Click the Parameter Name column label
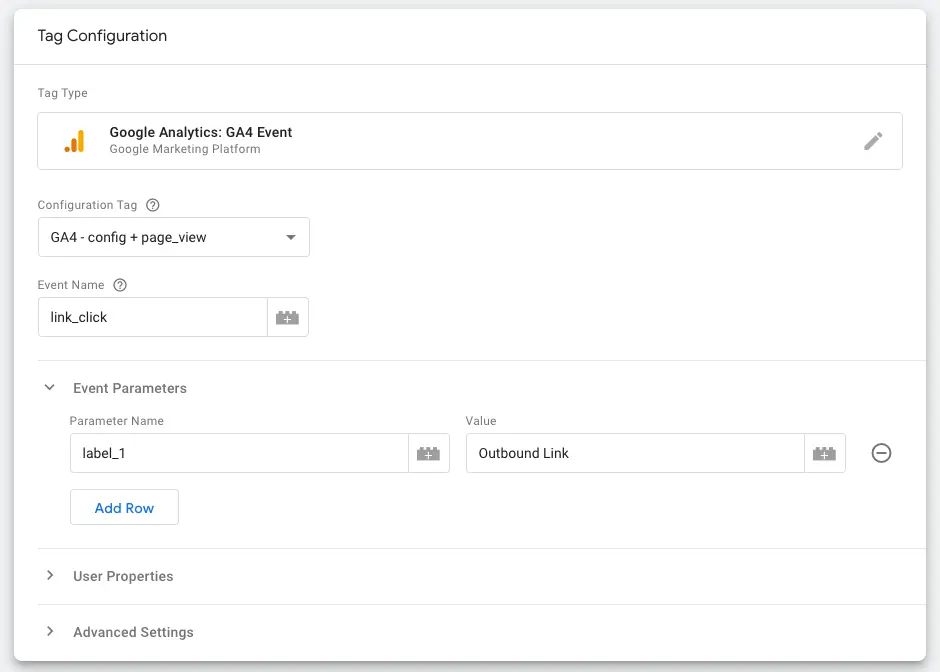 [x=116, y=421]
